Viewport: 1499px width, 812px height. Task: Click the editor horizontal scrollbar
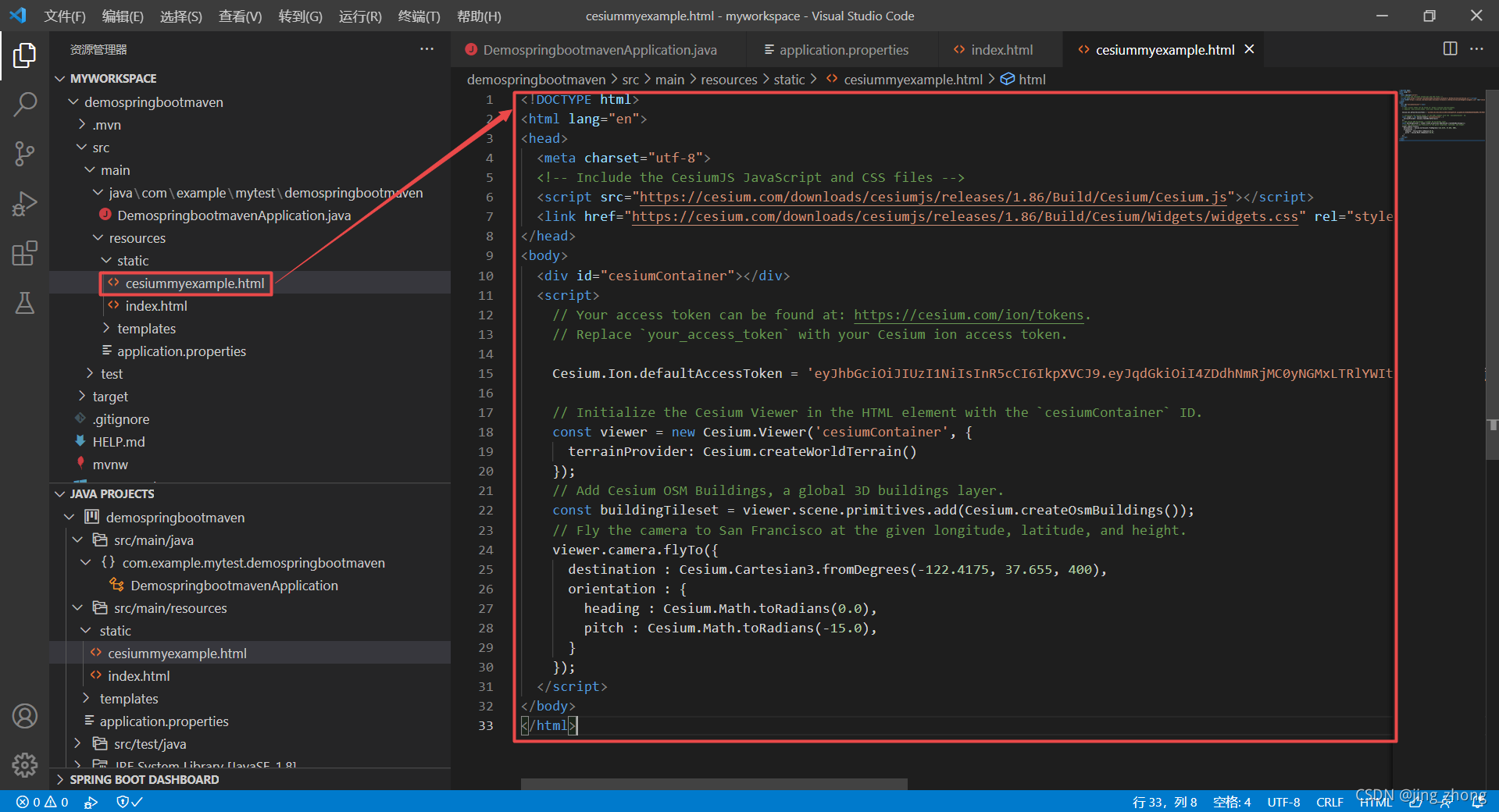click(714, 784)
